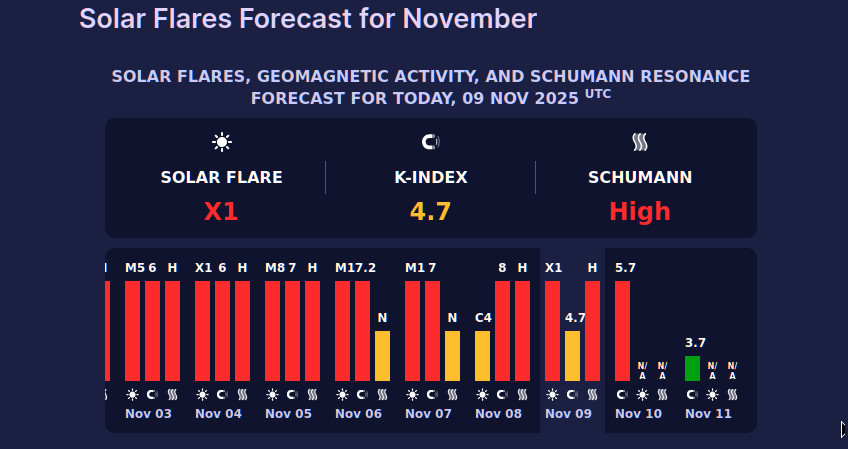Click the green 3.7 bar for Nov 11
Image resolution: width=848 pixels, height=449 pixels.
point(692,368)
